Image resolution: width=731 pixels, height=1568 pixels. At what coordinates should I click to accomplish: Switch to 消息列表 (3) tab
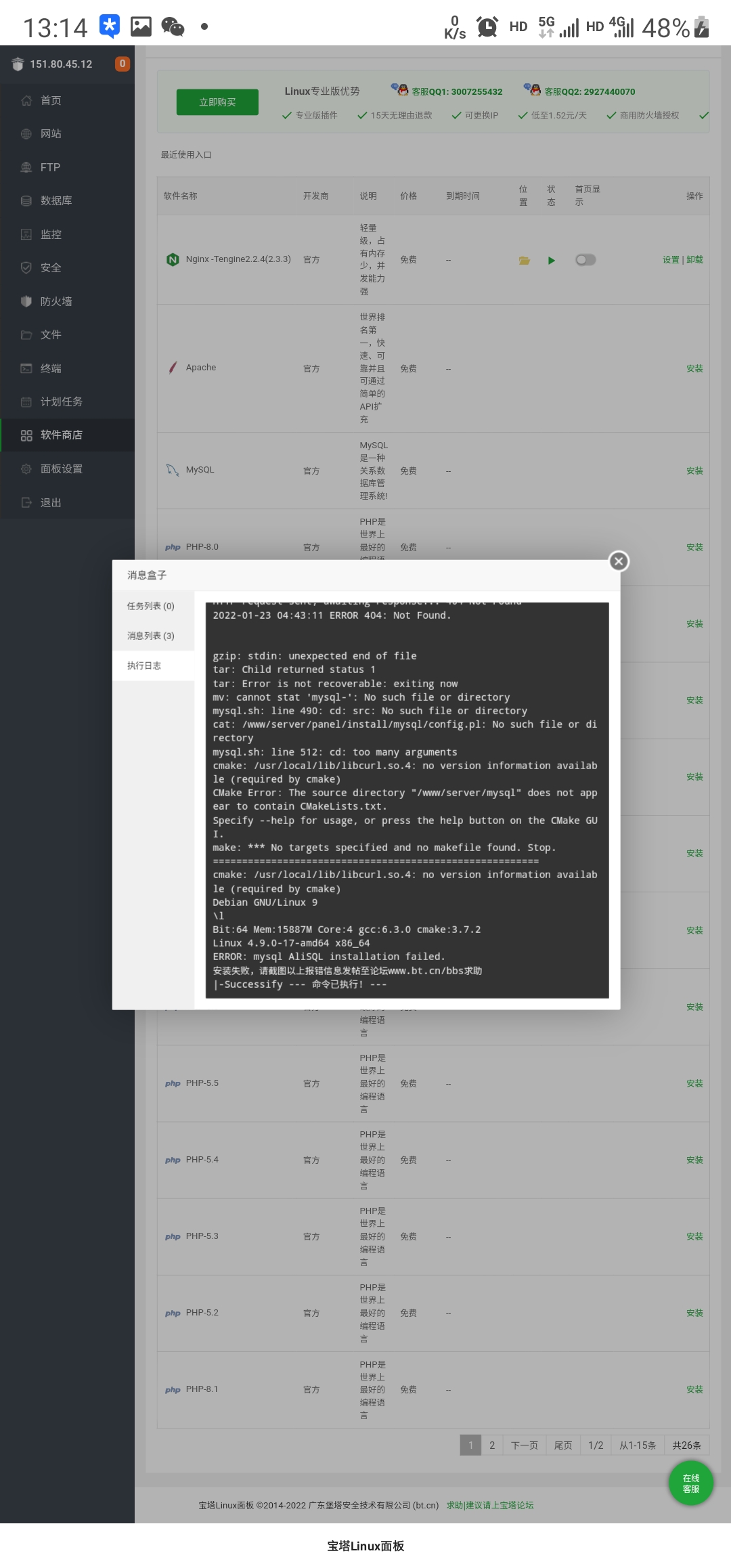(153, 636)
